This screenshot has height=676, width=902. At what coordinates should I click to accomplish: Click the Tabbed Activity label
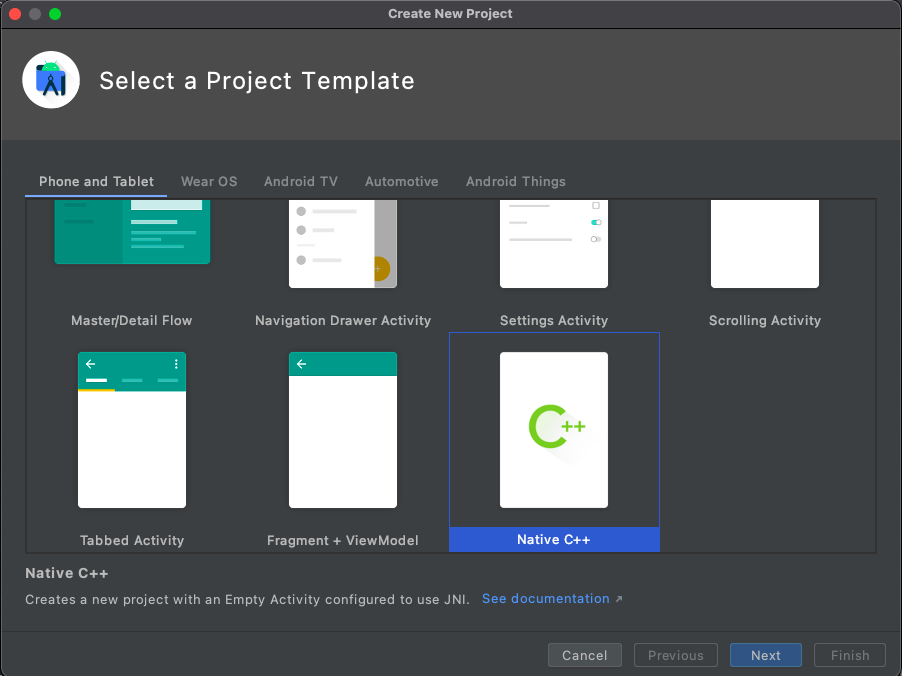click(x=132, y=540)
